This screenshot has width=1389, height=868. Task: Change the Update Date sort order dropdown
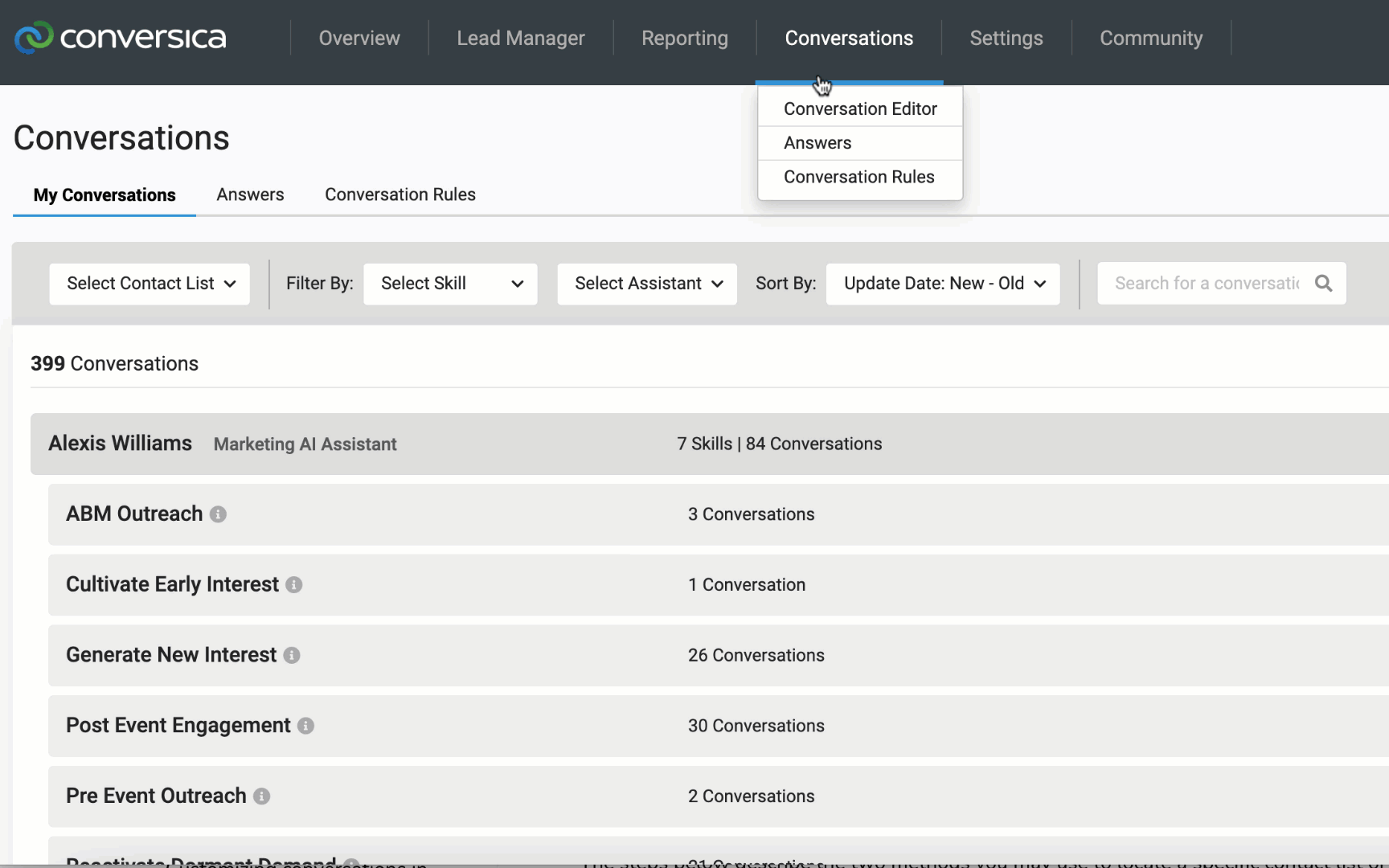943,284
